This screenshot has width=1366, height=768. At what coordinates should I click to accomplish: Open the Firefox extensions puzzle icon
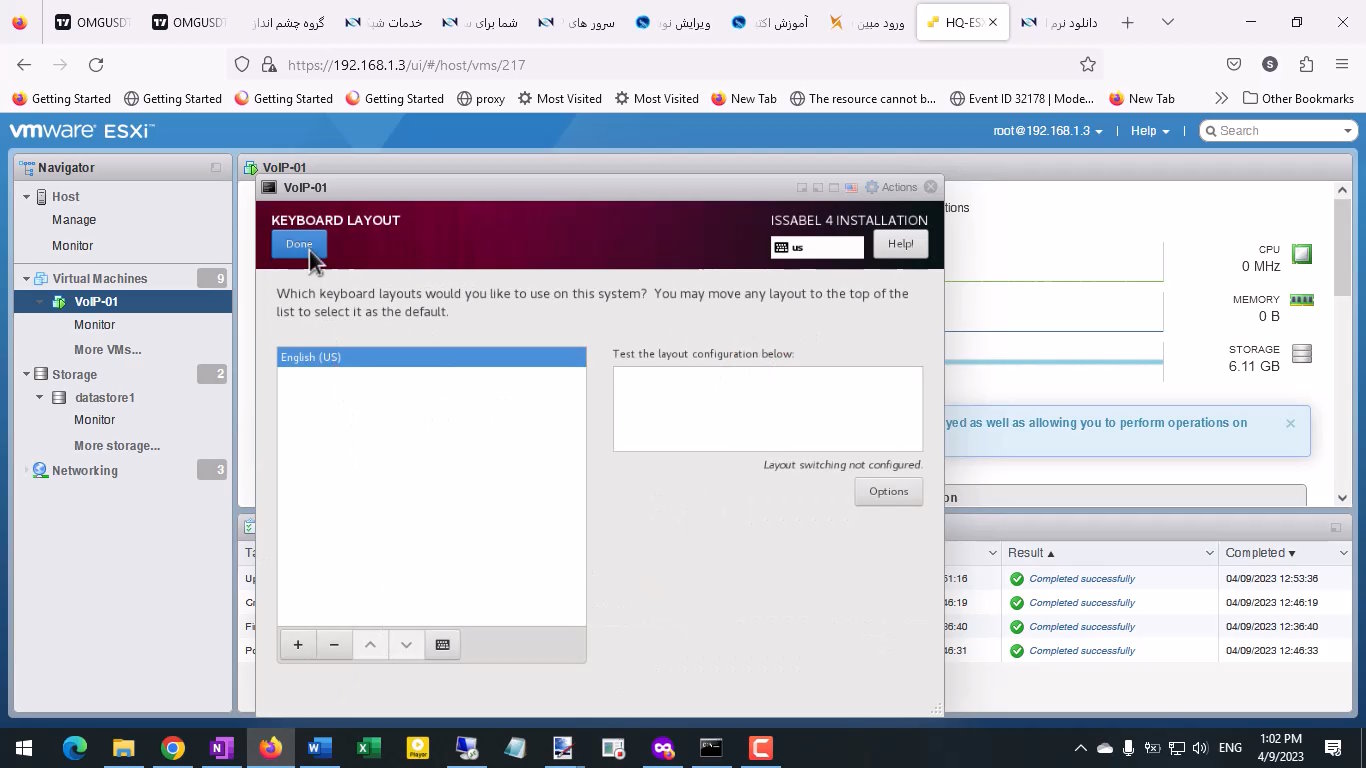coord(1306,64)
